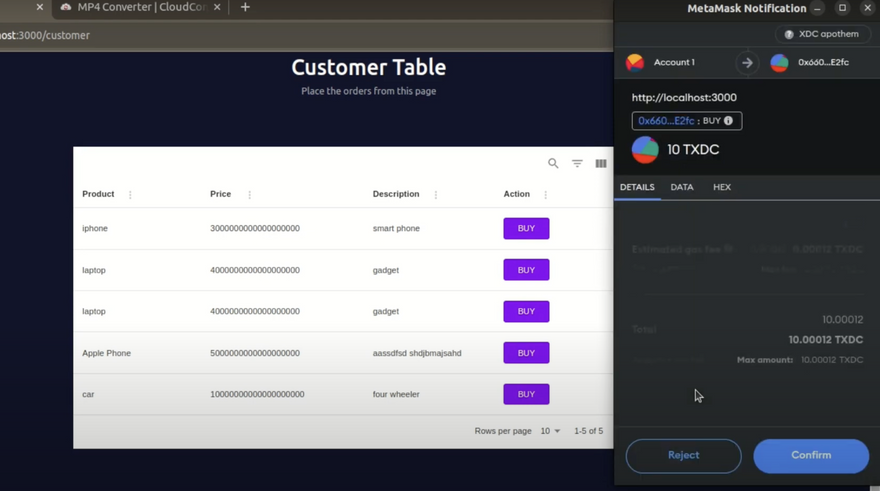Screen dimensions: 880x491
Task: Expand the rows per page dropdown
Action: click(x=551, y=431)
